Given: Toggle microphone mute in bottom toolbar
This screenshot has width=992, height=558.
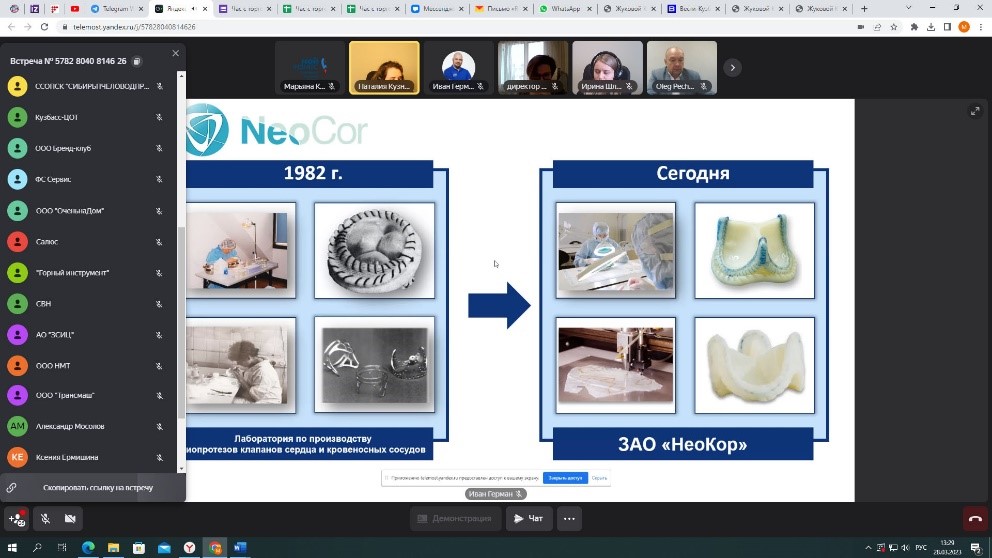Looking at the screenshot, I should 45,518.
